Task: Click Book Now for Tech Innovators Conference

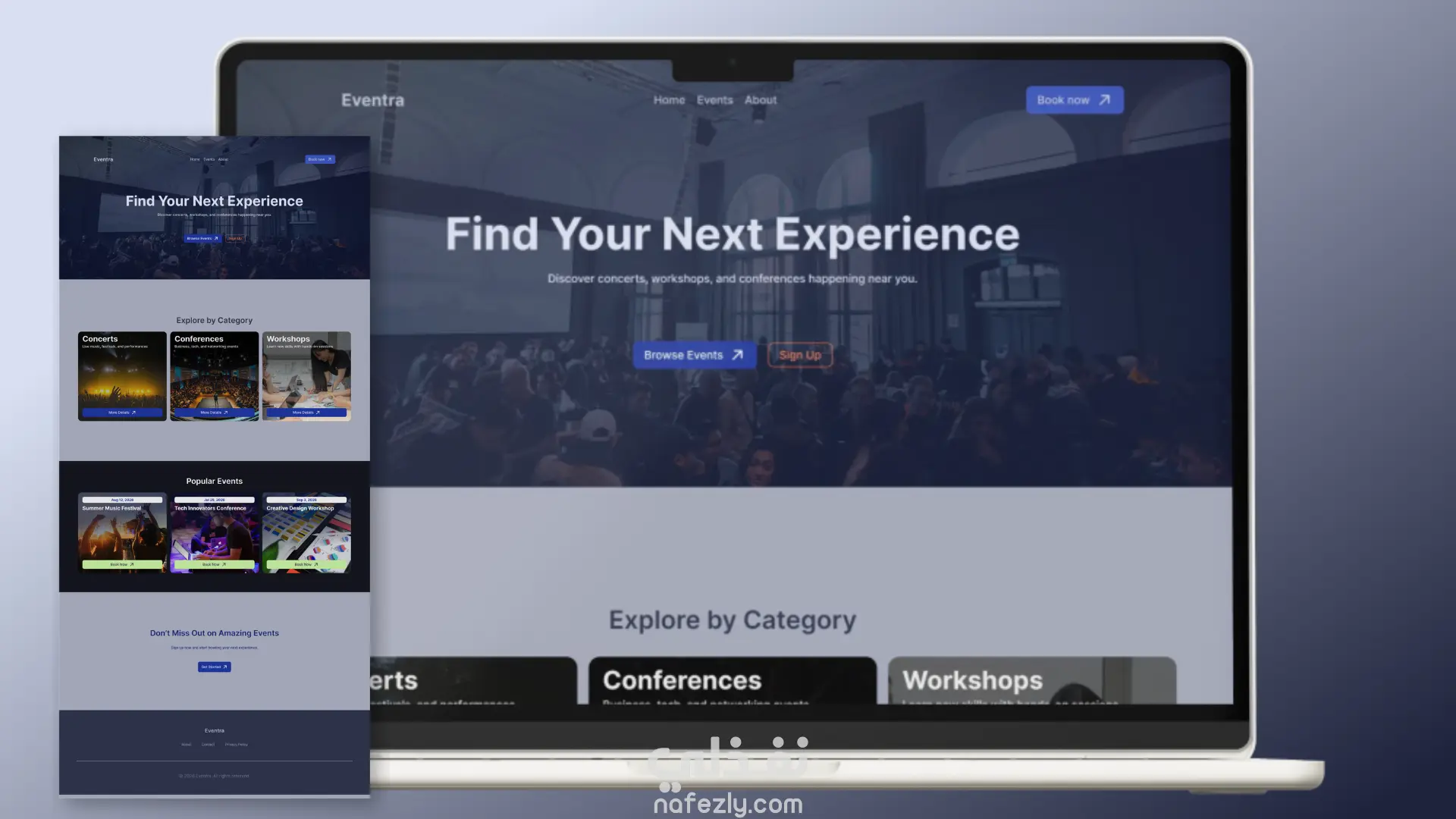Action: (x=215, y=564)
